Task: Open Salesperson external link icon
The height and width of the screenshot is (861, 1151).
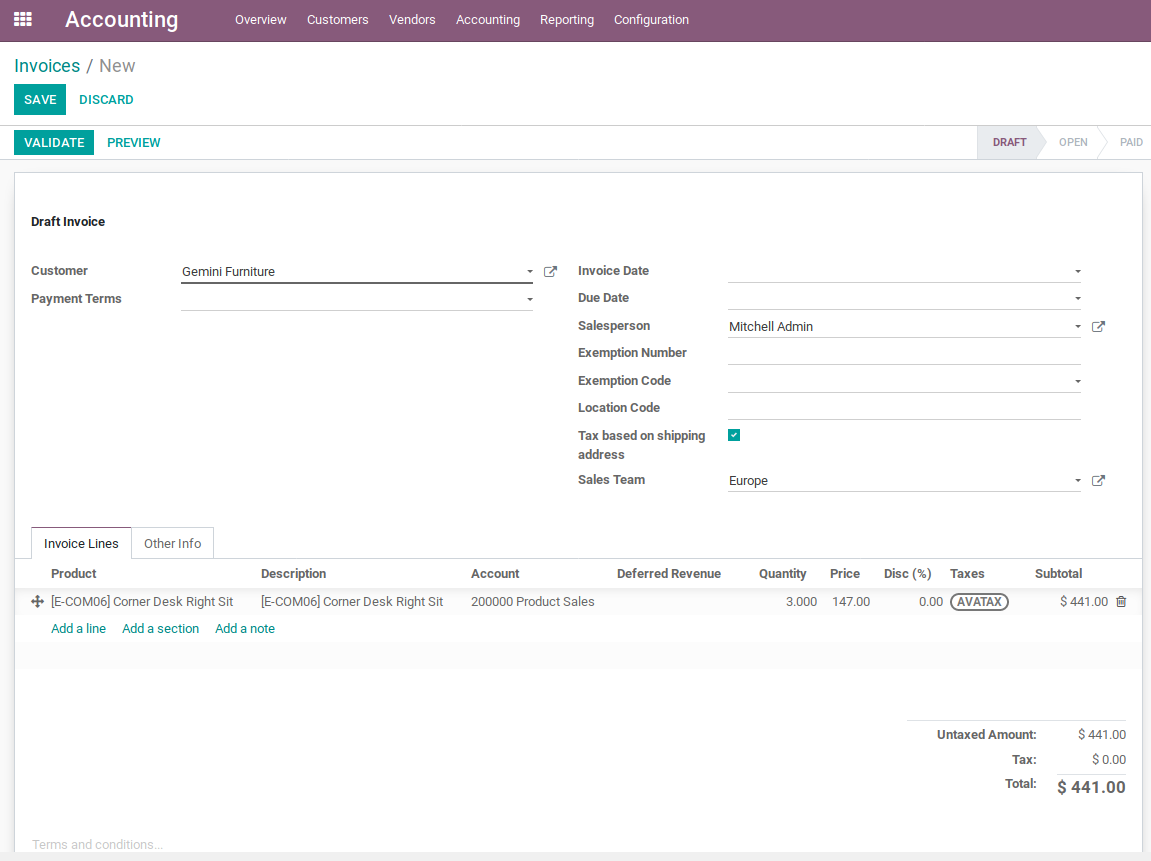Action: coord(1098,327)
